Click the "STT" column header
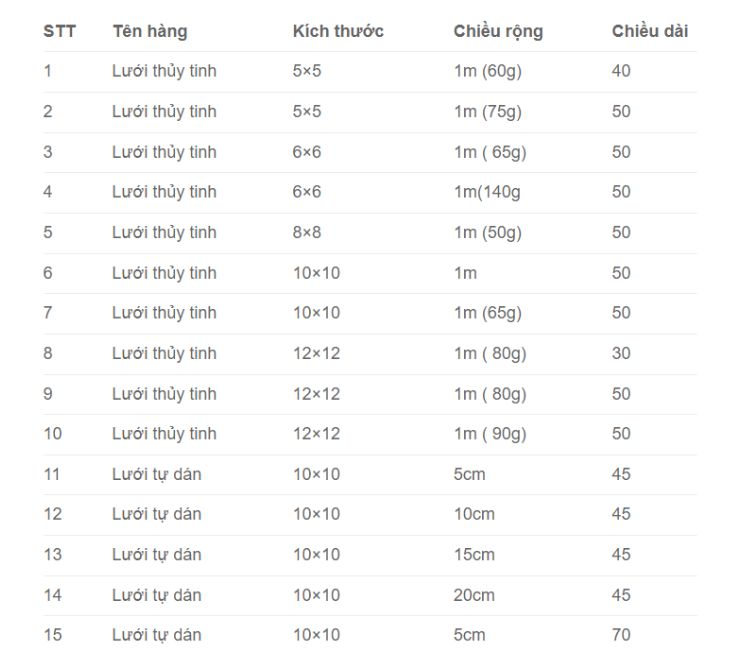 pos(59,31)
